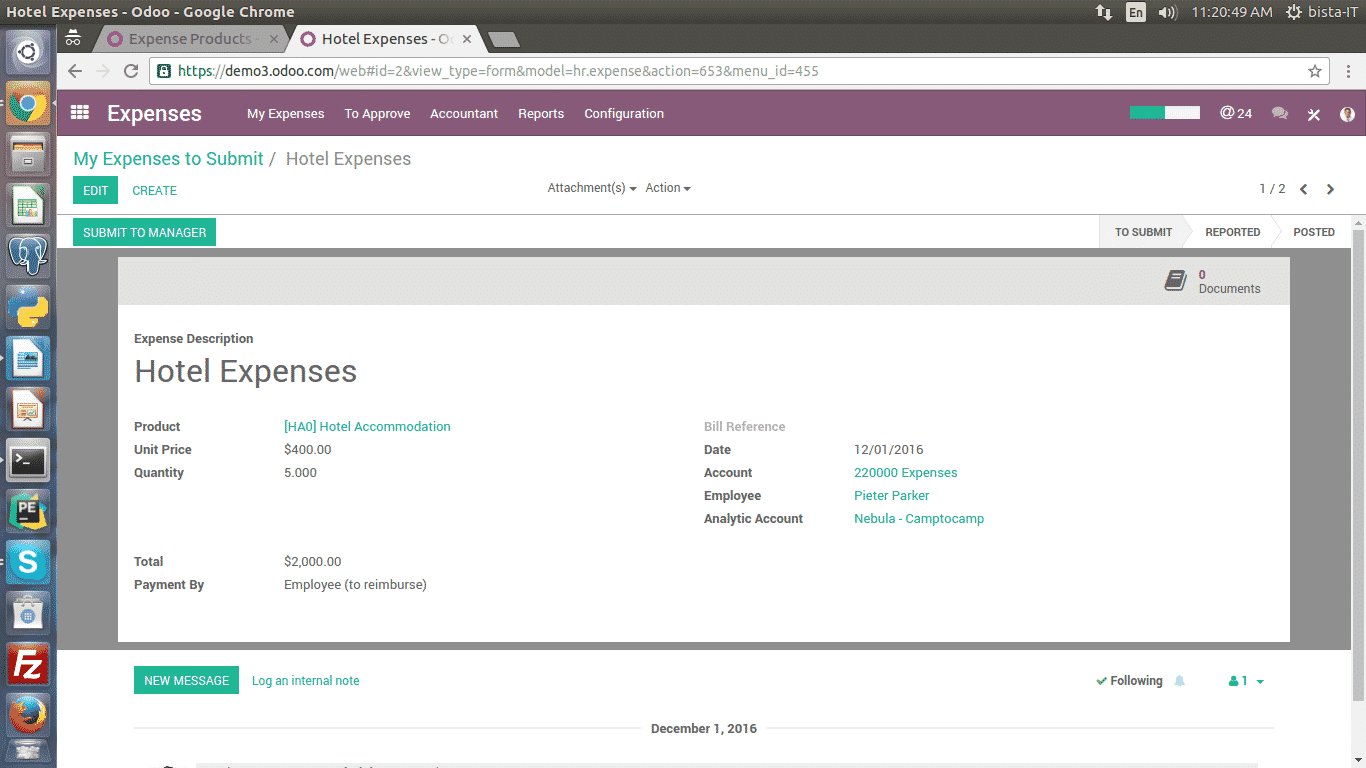
Task: Open the 220000 Expenses account link
Action: (905, 473)
